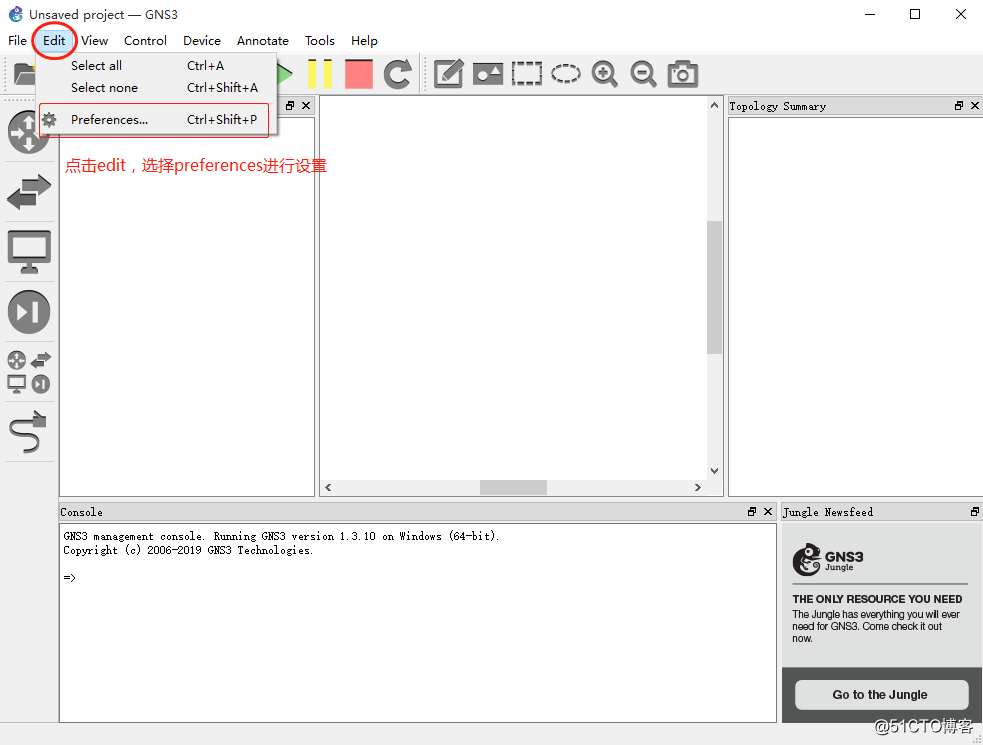Open the Tools menu

click(320, 41)
